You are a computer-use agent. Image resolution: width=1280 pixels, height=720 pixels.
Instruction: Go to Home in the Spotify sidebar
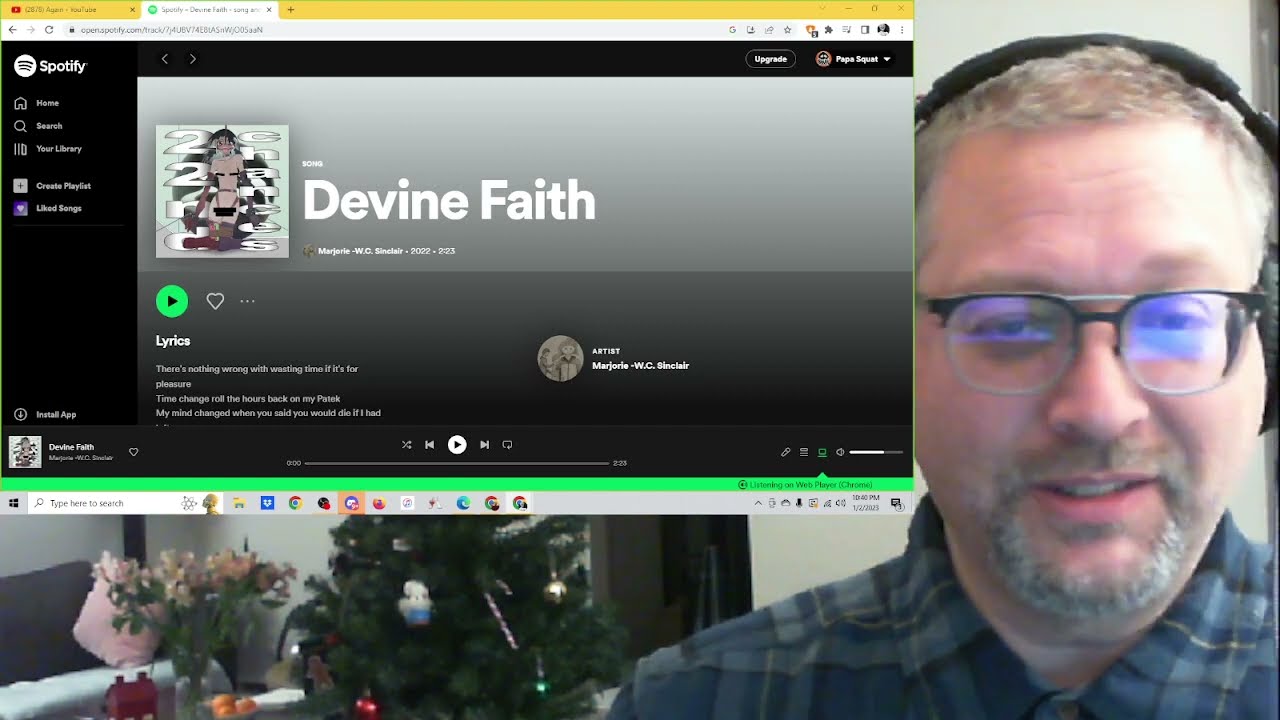[x=37, y=103]
